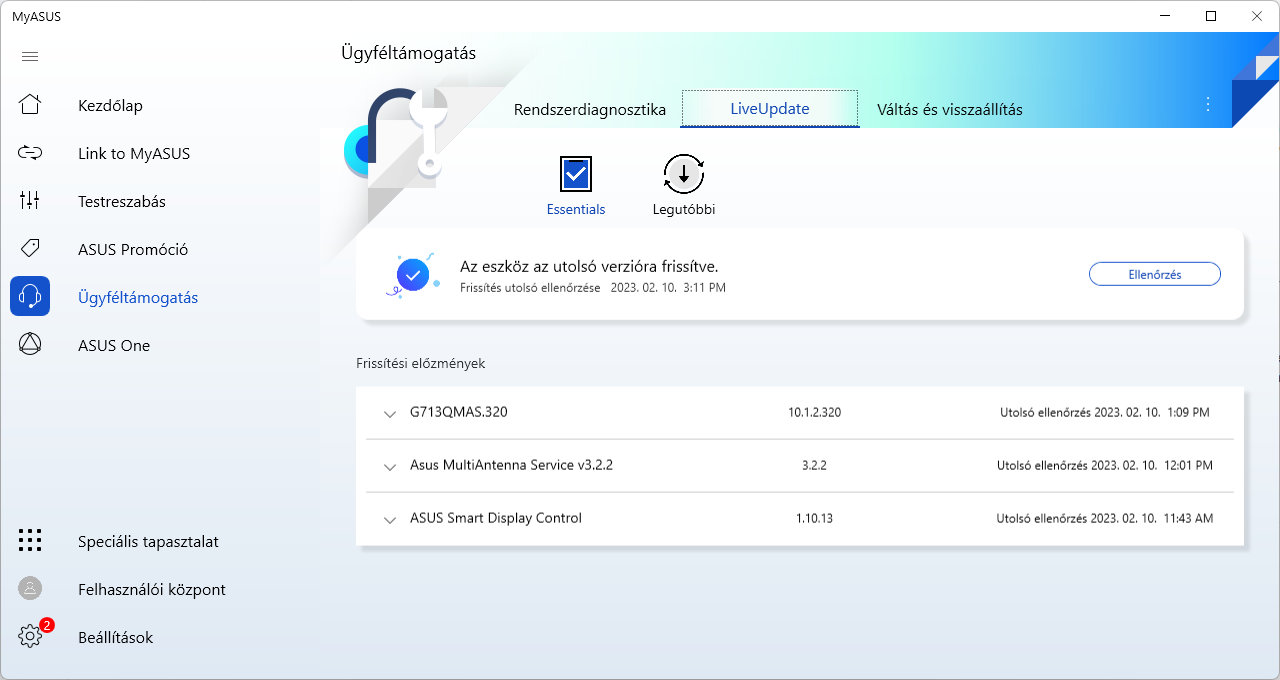The height and width of the screenshot is (680, 1280).
Task: Minimize the MyASUS window
Action: point(1163,16)
